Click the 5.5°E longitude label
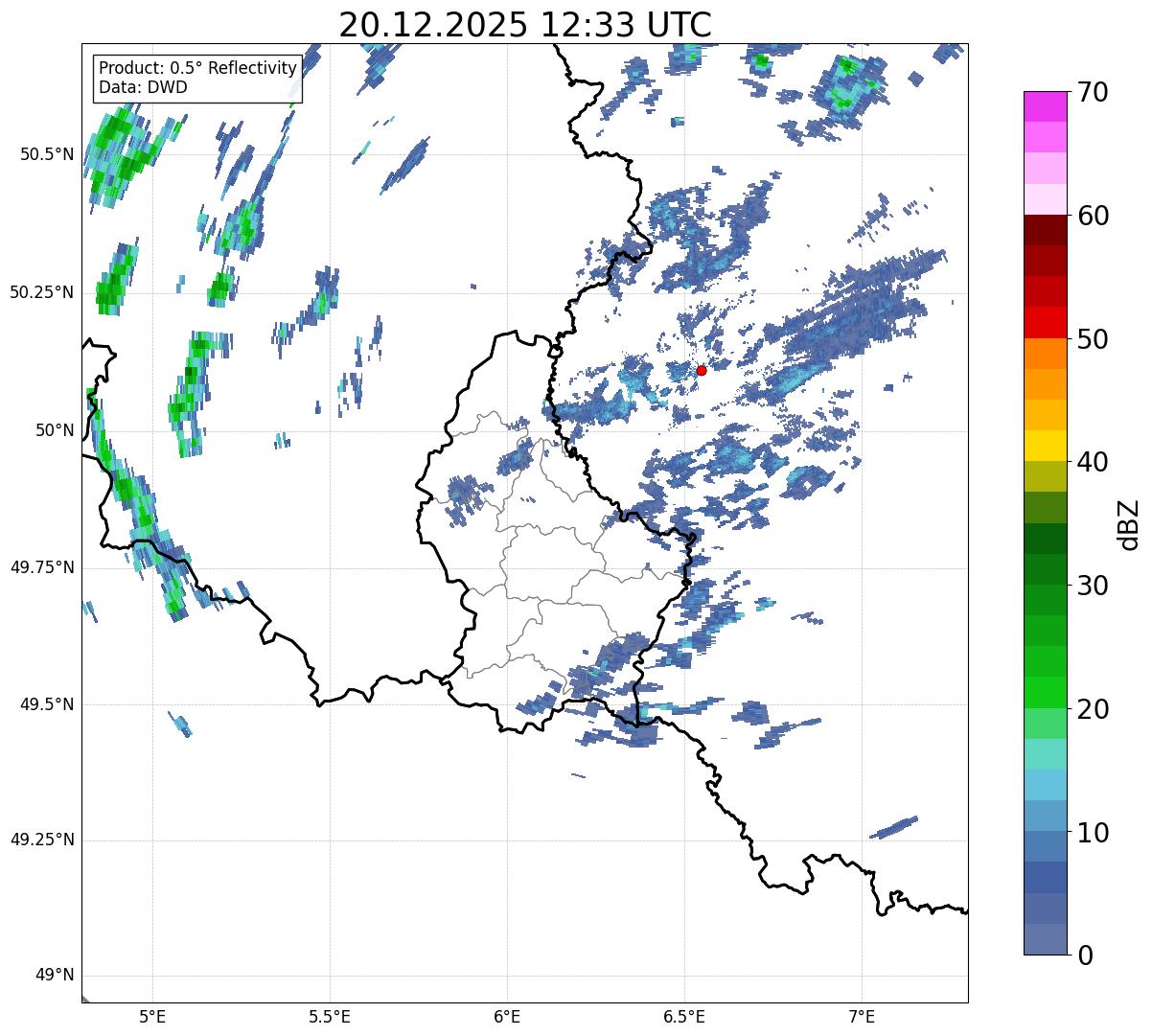This screenshot has height=1036, width=1152. pyautogui.click(x=330, y=1017)
